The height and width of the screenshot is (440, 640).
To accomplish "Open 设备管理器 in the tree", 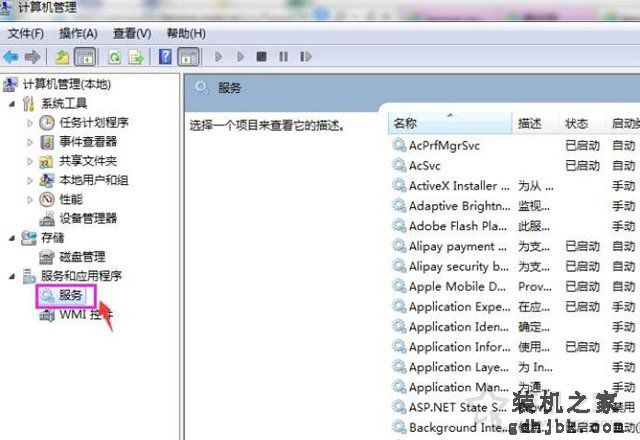I will point(88,218).
